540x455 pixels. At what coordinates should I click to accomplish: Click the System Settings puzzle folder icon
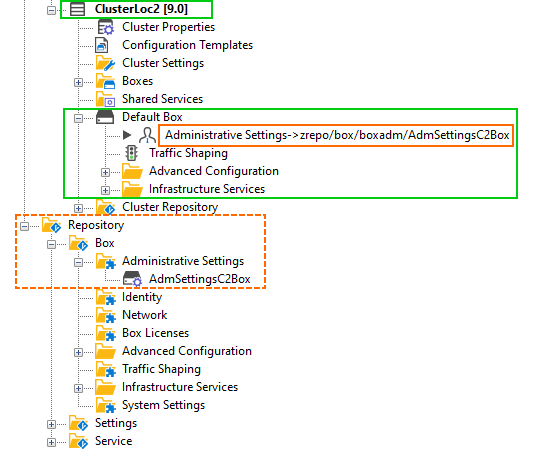coord(105,405)
